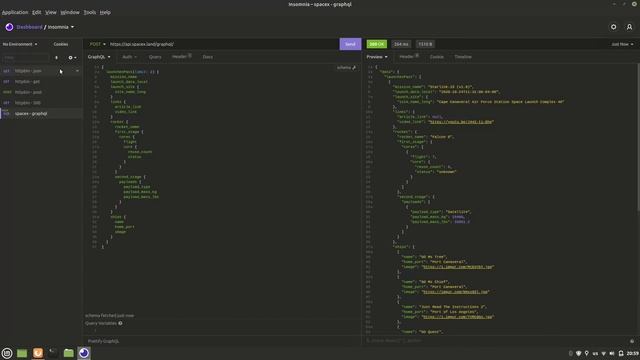640x360 pixels.
Task: Click the response size badge
Action: coord(425,44)
